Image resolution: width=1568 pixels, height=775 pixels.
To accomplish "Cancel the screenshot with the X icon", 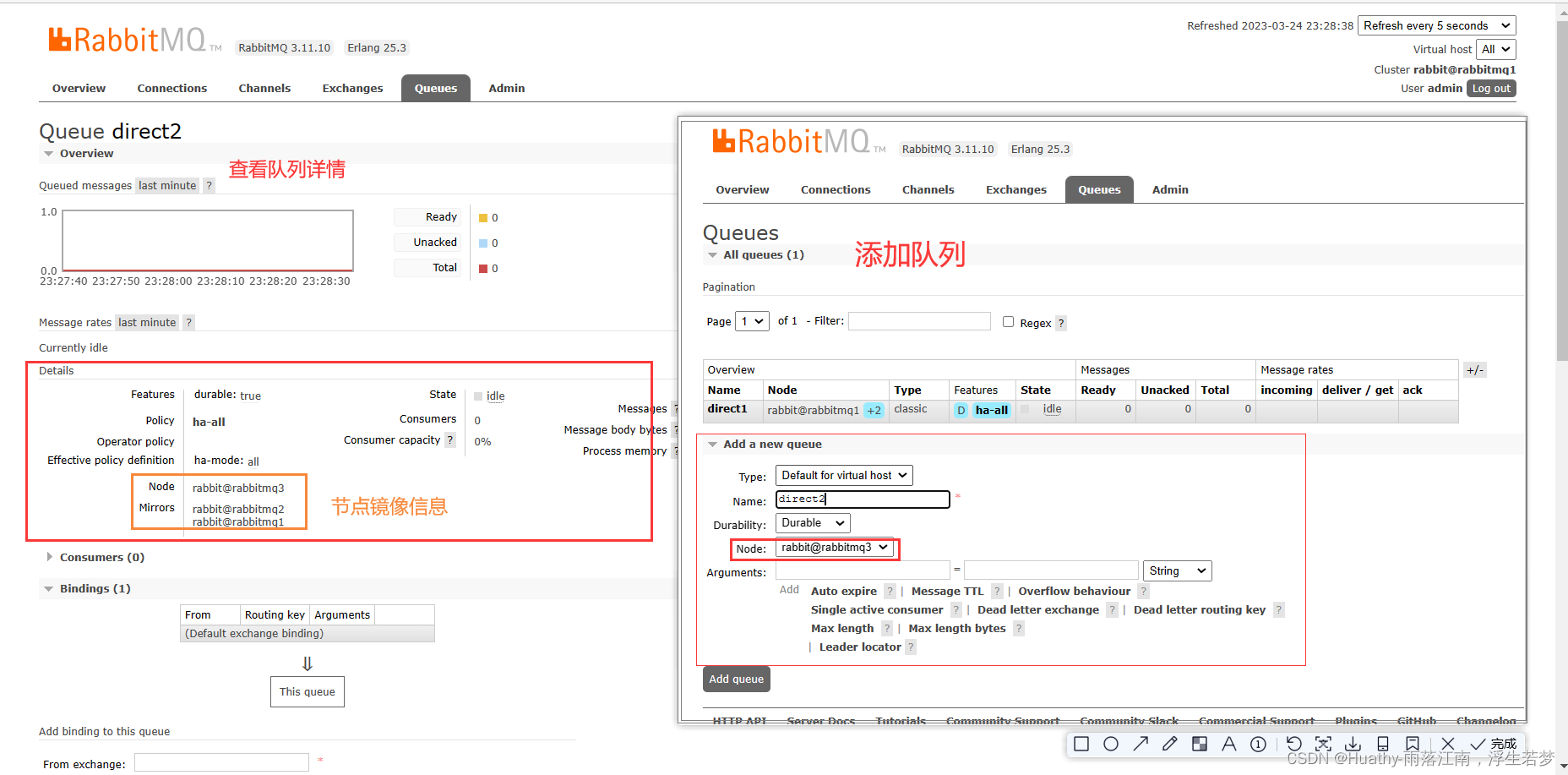I will (x=1448, y=744).
